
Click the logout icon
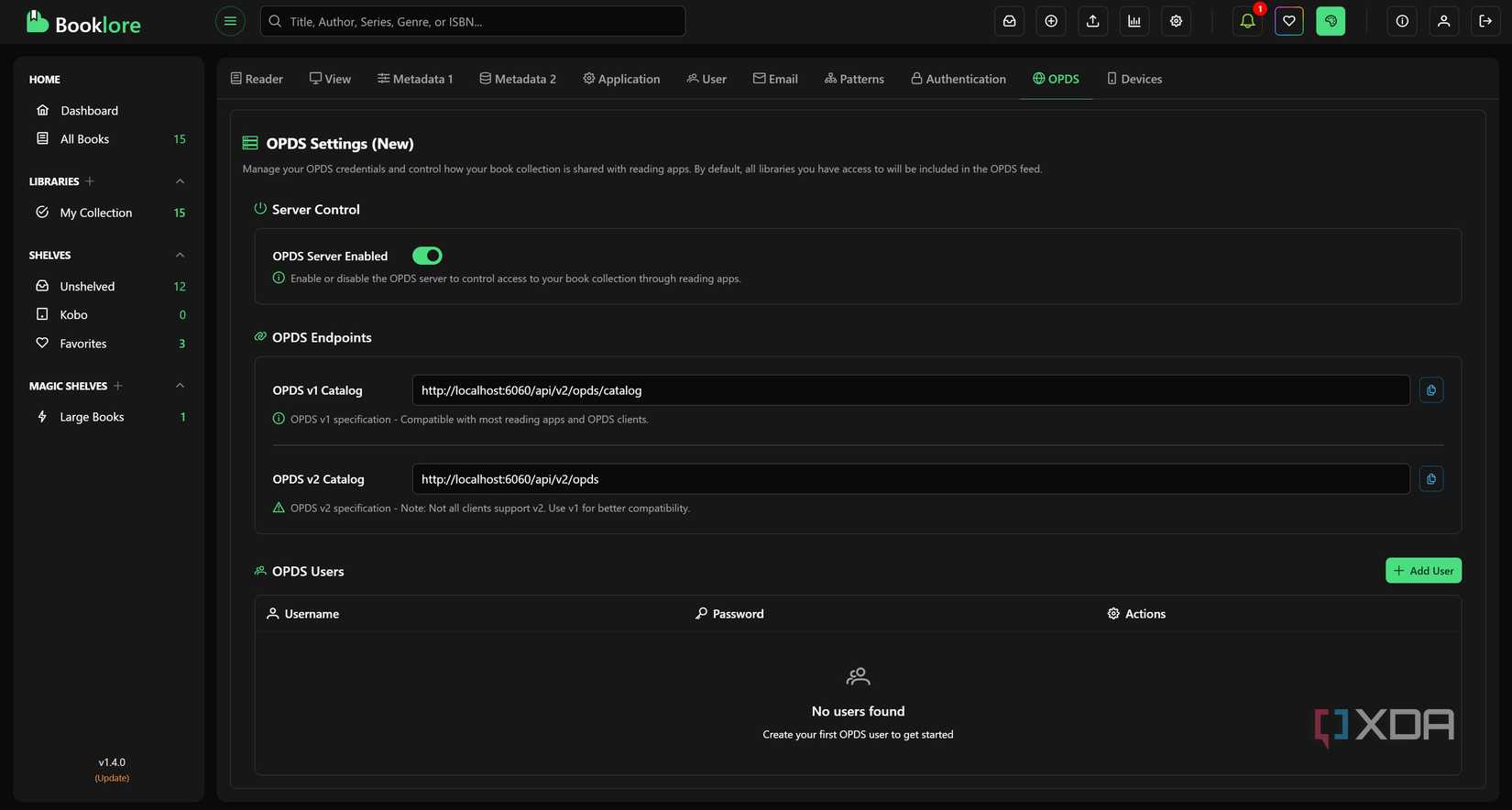tap(1485, 21)
